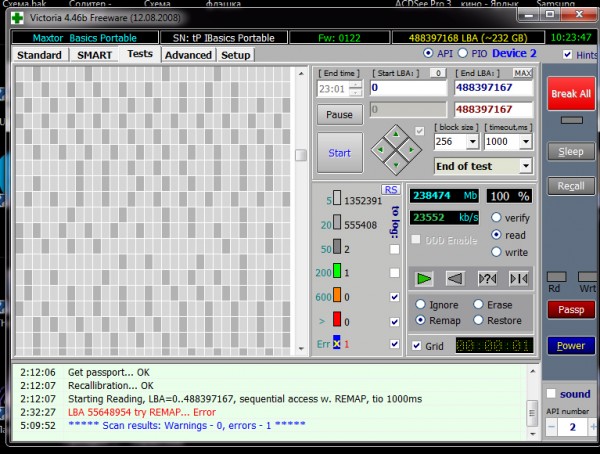Open the Advanced tab
600x454 pixels.
188,54
